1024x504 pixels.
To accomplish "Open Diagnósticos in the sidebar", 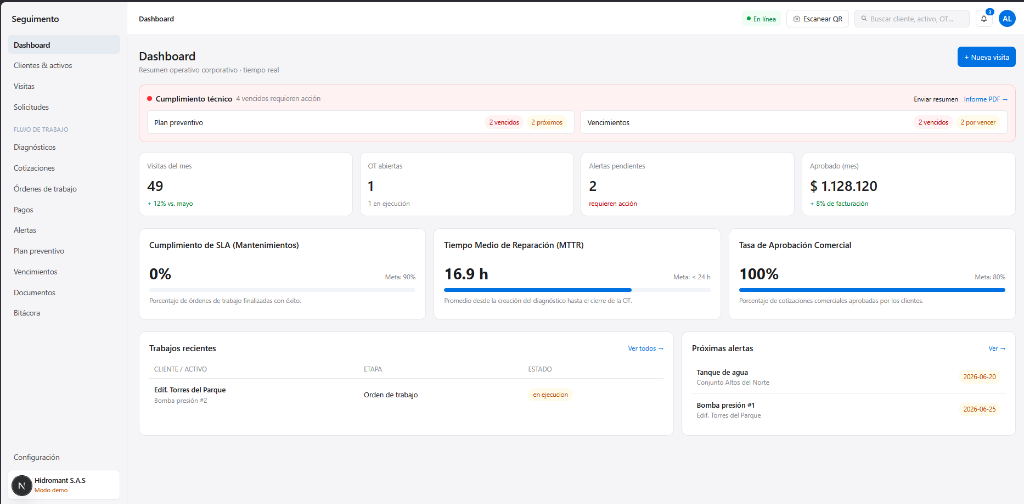I will coord(64,147).
